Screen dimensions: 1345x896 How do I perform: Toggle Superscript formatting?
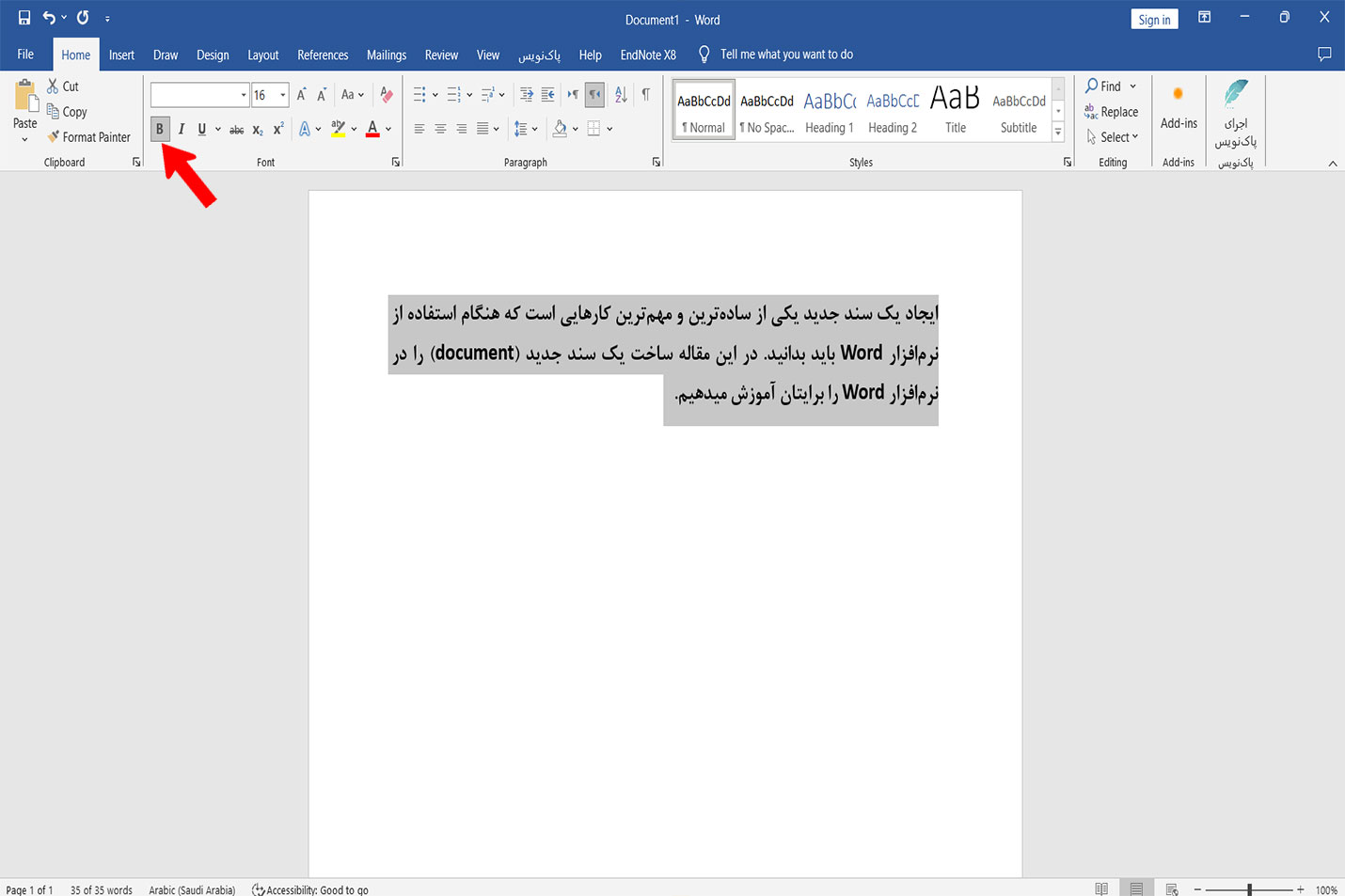click(278, 129)
